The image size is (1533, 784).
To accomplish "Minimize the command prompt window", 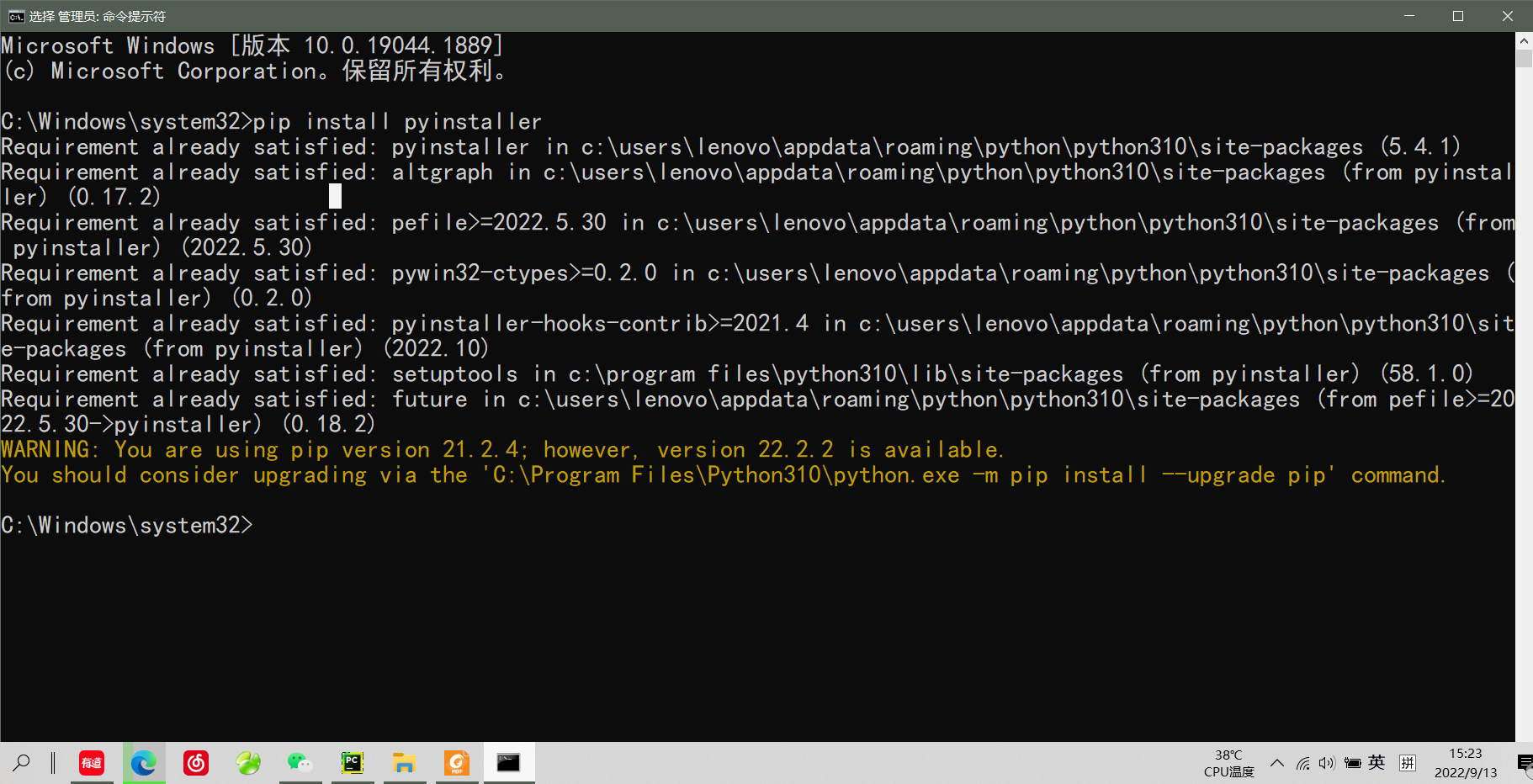I will tap(1409, 16).
